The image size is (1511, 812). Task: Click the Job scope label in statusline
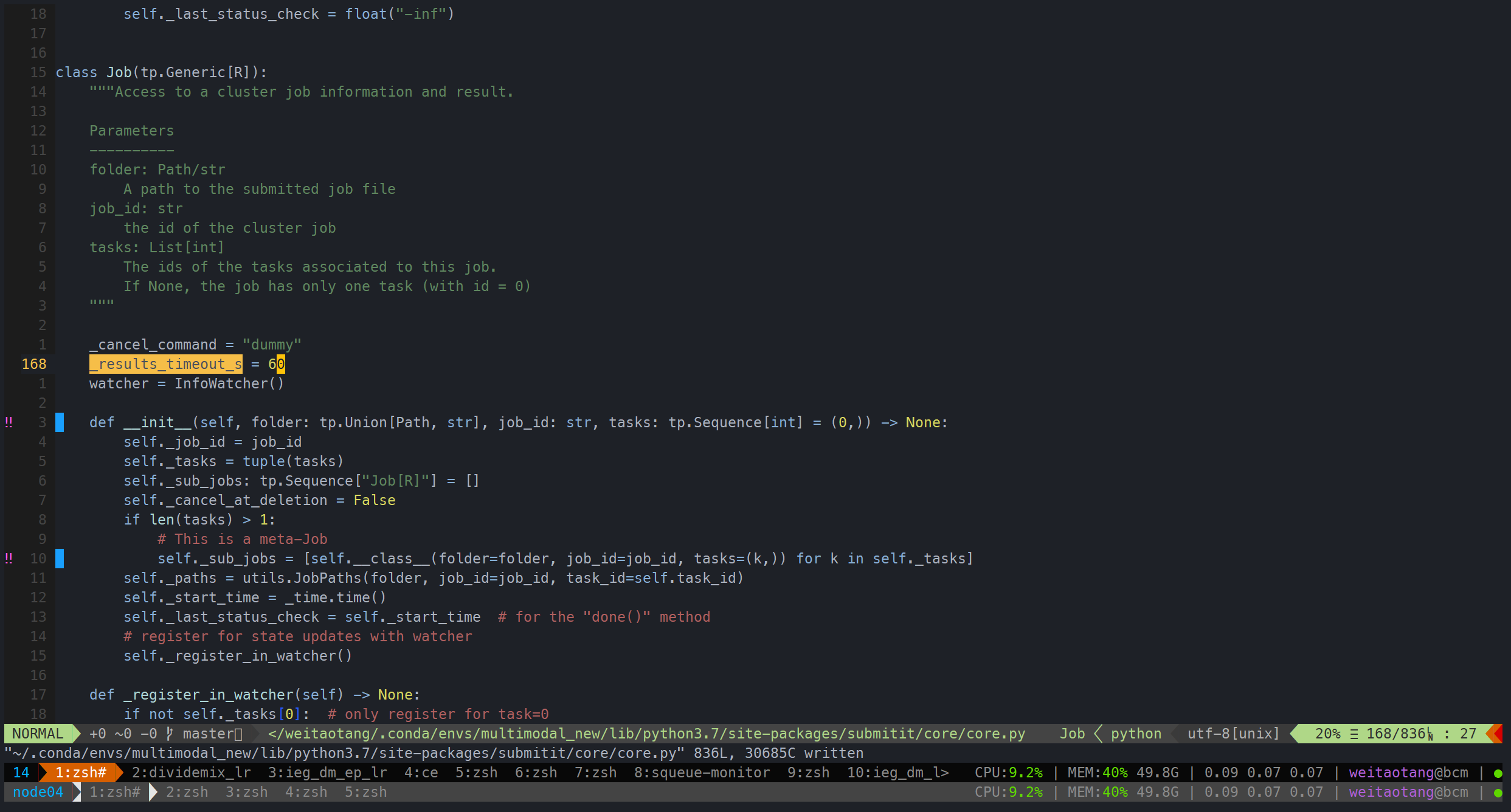[1073, 734]
